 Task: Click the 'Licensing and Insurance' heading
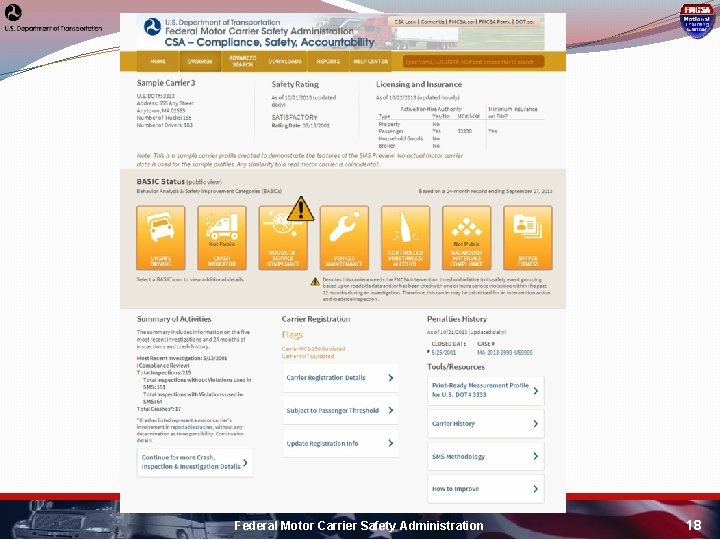click(419, 84)
